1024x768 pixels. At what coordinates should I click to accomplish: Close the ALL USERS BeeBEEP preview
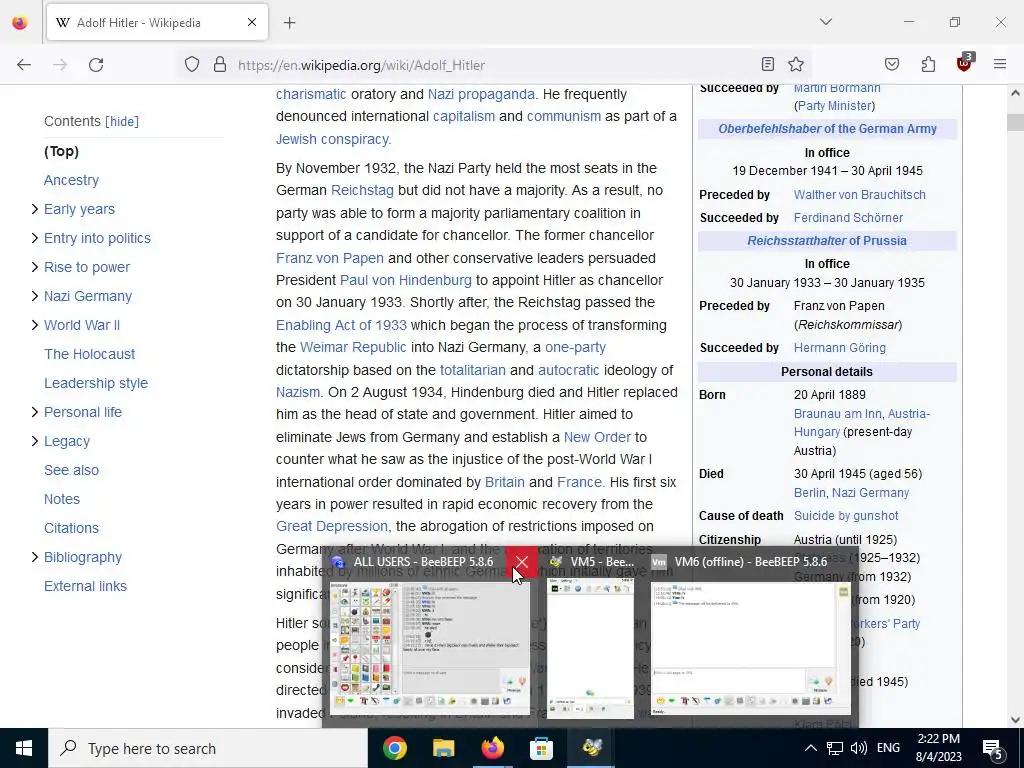pyautogui.click(x=521, y=562)
